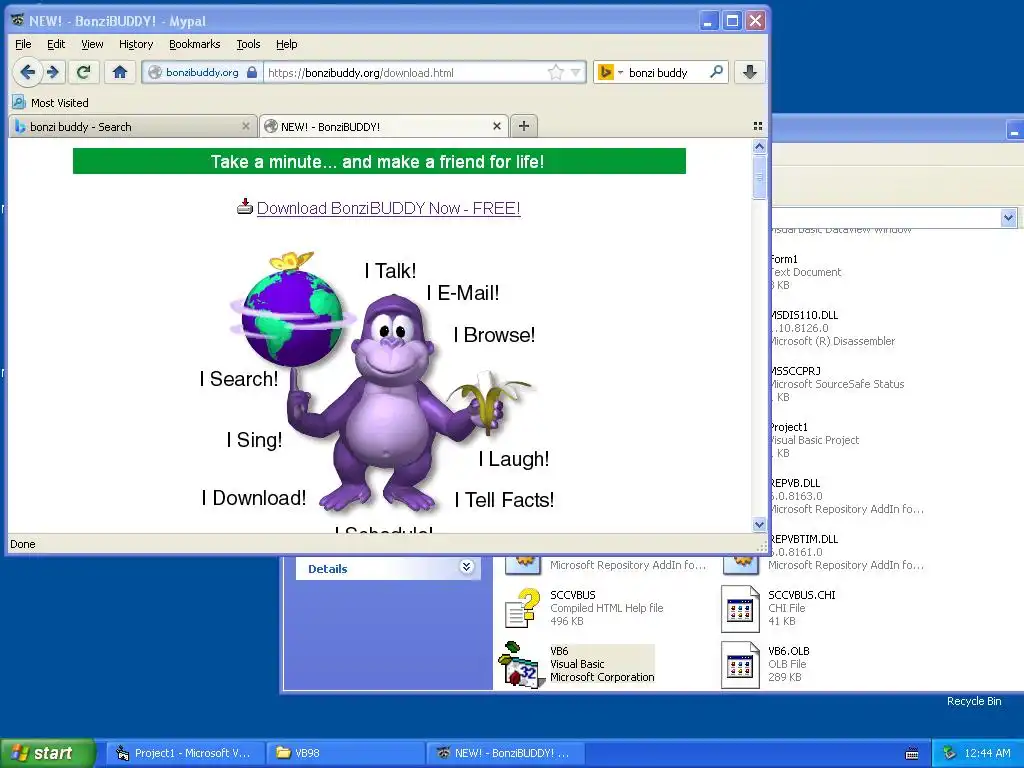Open the Bookmarks menu
This screenshot has height=768, width=1024.
[x=195, y=44]
